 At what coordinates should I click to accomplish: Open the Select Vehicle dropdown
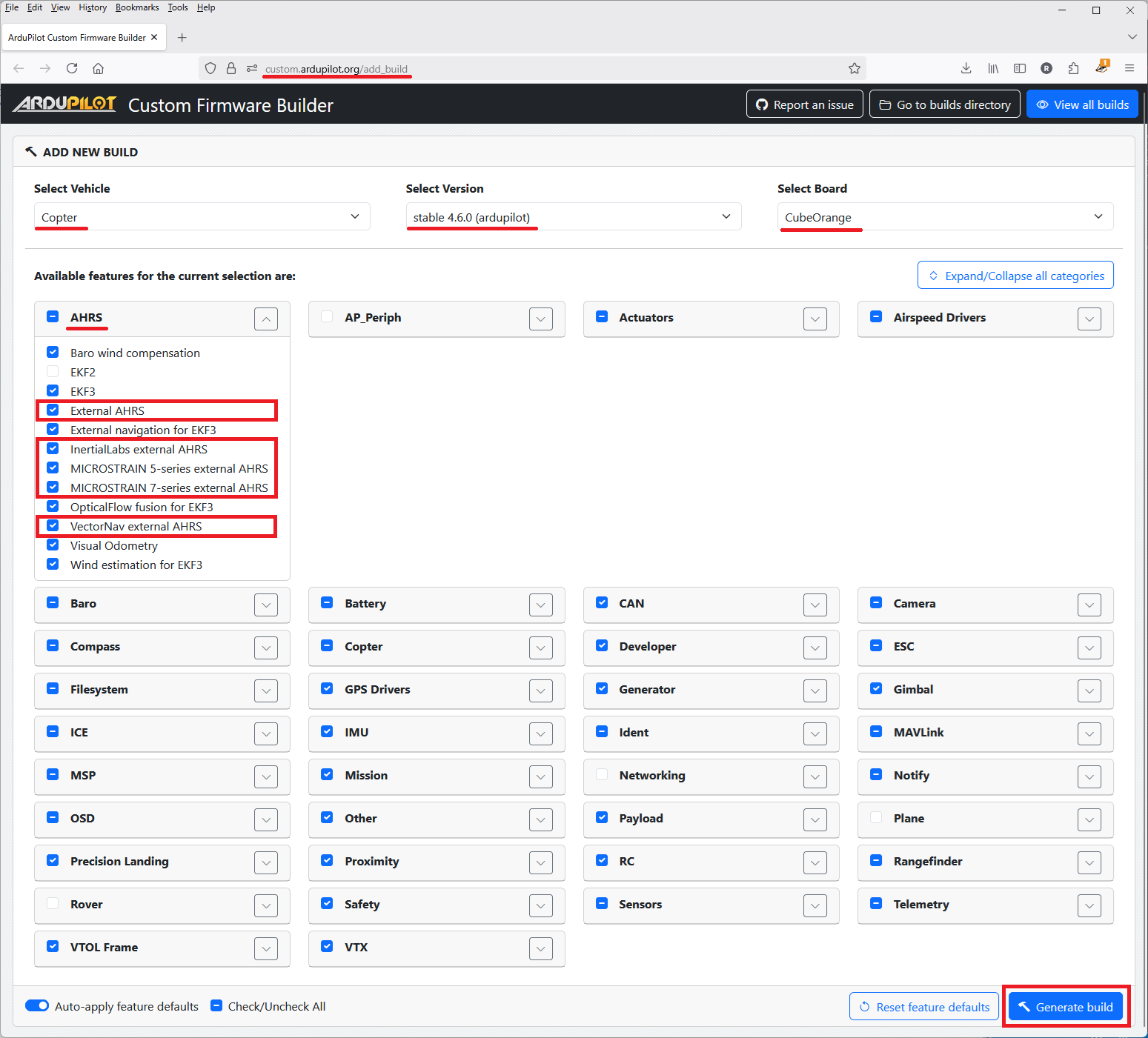tap(202, 217)
